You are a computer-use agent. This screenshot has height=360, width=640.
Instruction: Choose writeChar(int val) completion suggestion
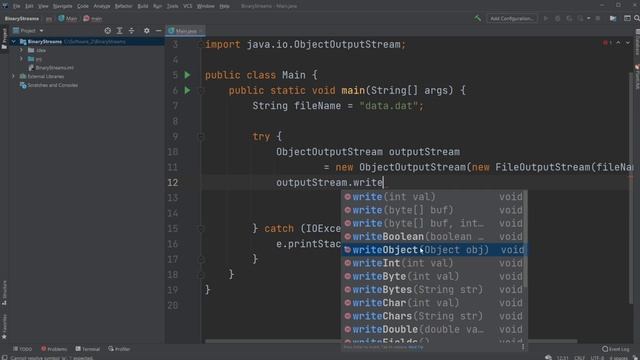(x=433, y=303)
